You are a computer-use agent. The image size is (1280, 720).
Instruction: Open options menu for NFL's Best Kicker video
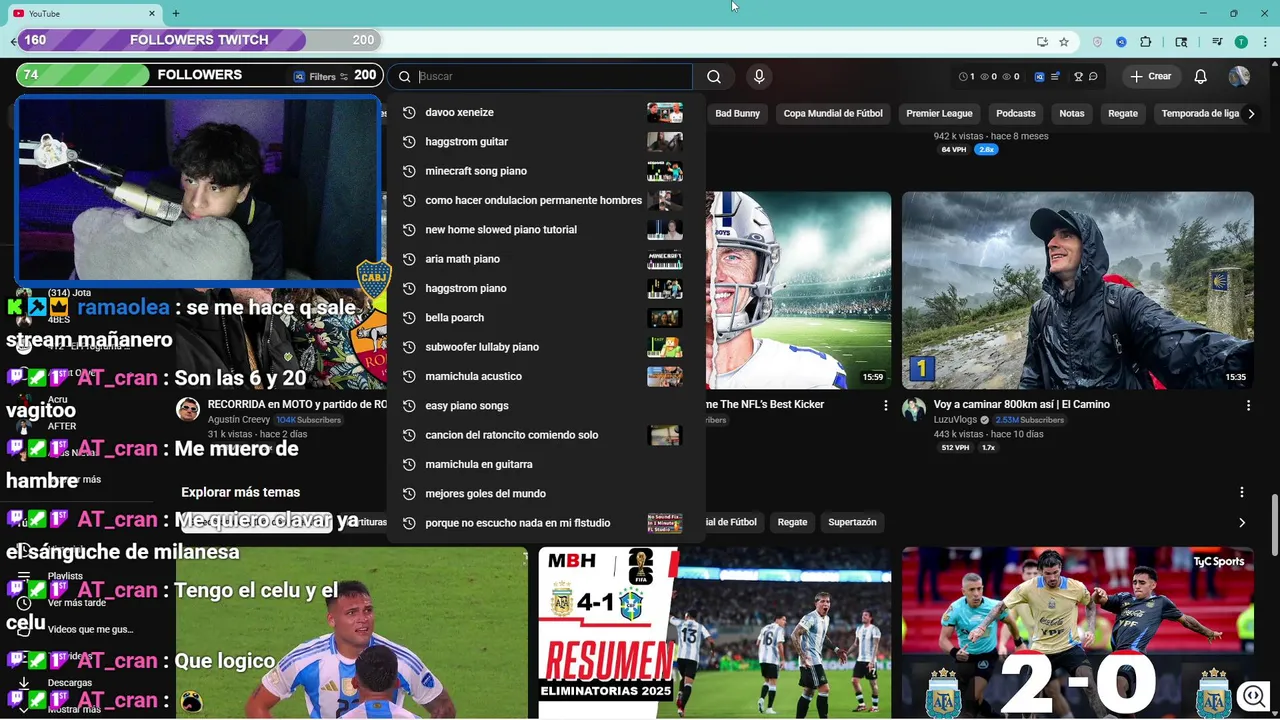(x=885, y=405)
